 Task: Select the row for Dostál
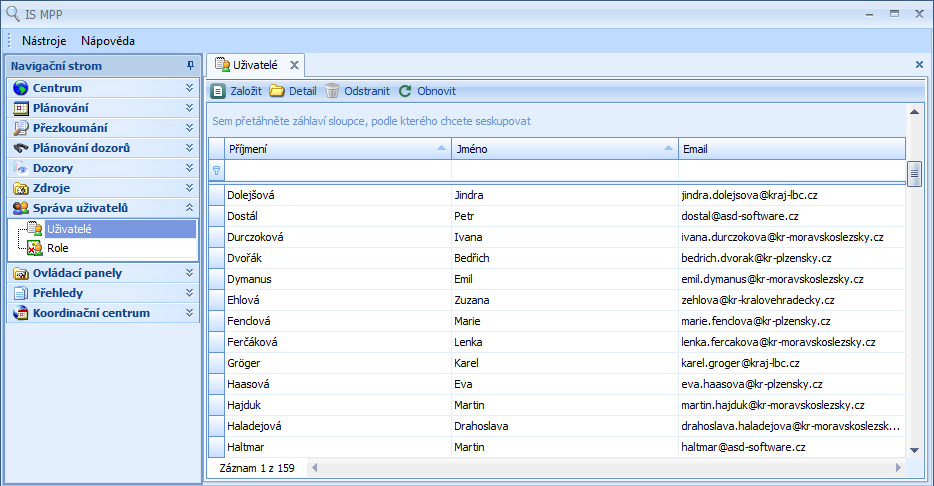click(x=557, y=216)
